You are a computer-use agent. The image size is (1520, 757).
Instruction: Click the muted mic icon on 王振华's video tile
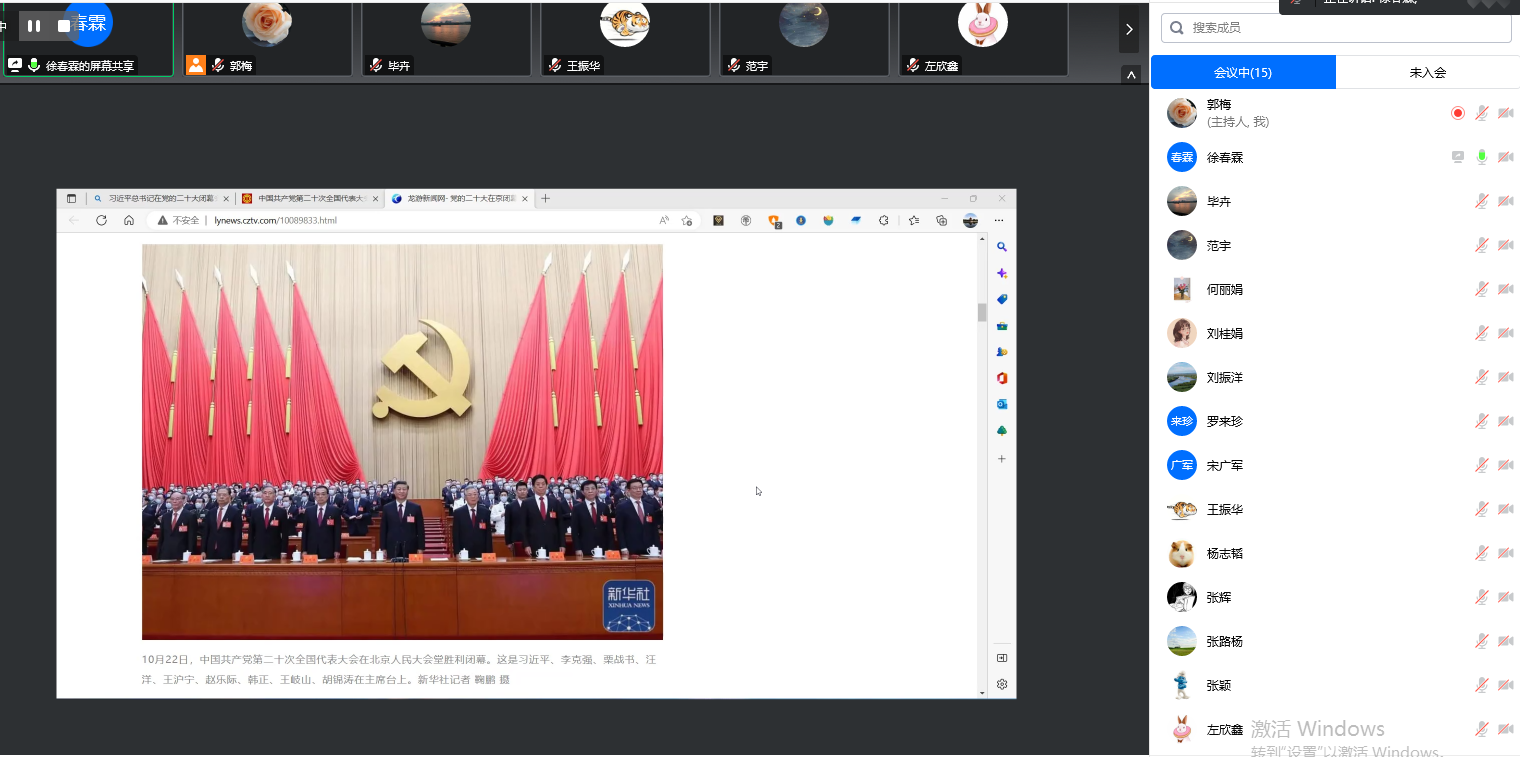coord(555,65)
